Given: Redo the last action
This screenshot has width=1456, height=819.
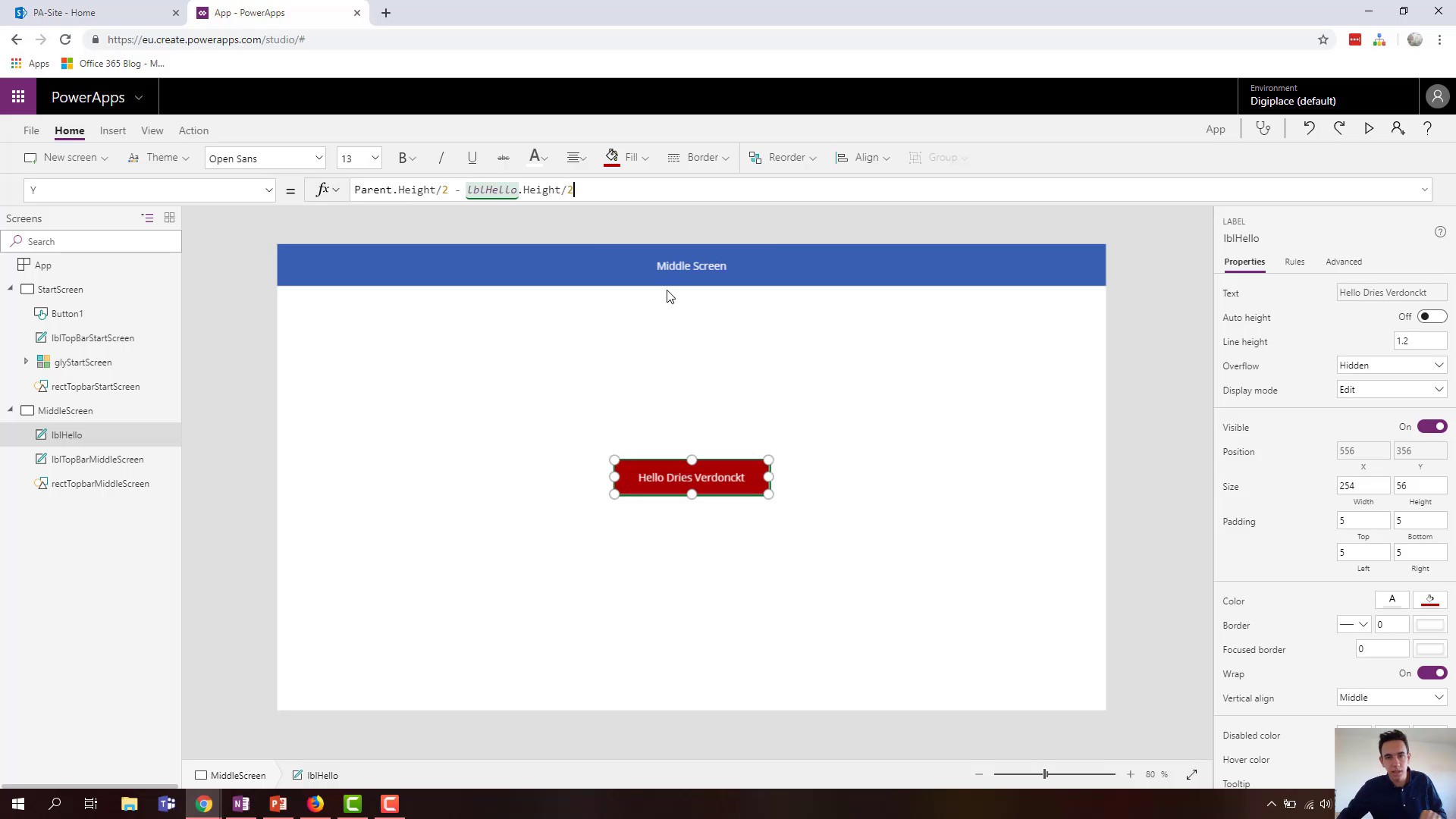Looking at the screenshot, I should click(x=1339, y=129).
